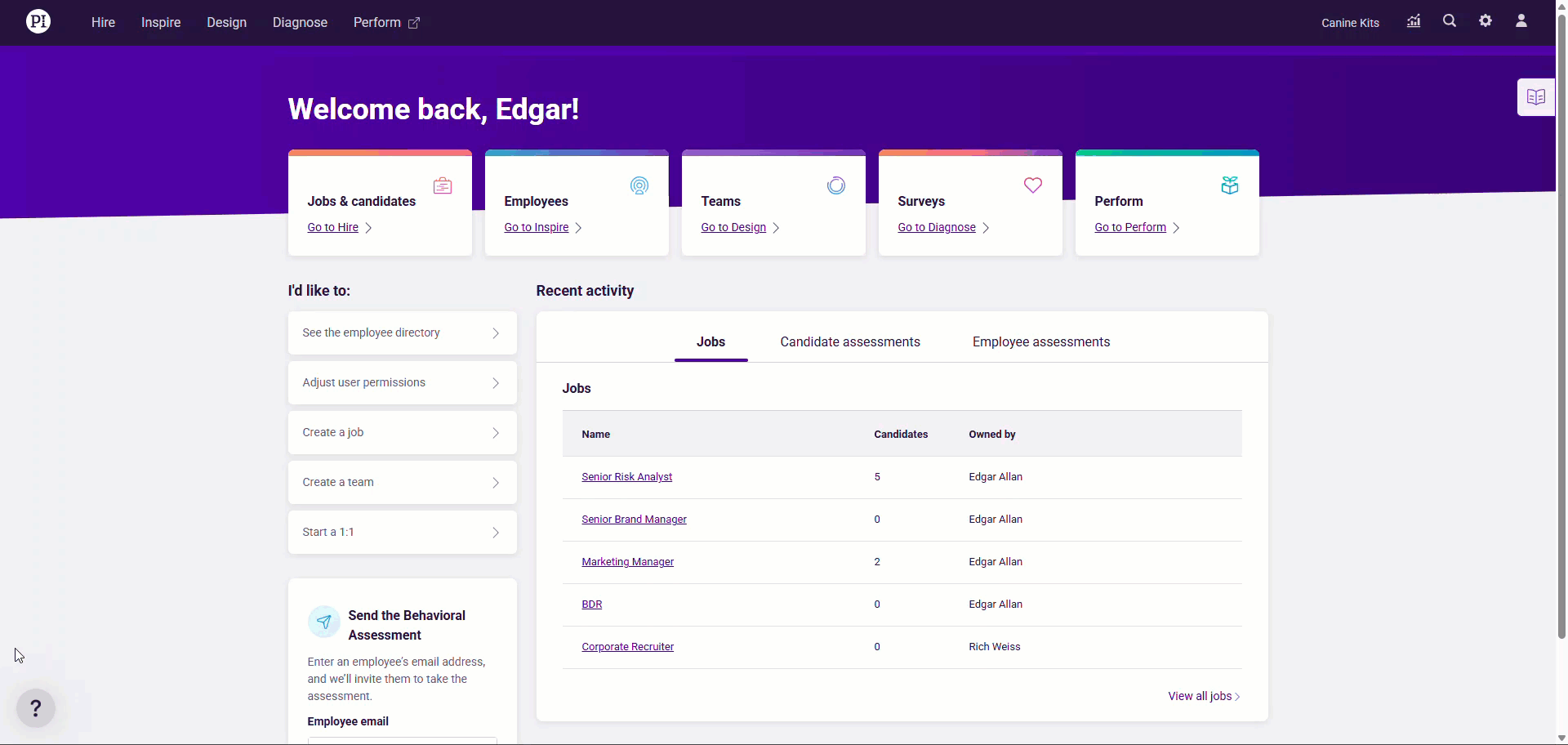This screenshot has height=745, width=1568.
Task: Open the Diagnose menu in top navigation
Action: point(300,23)
